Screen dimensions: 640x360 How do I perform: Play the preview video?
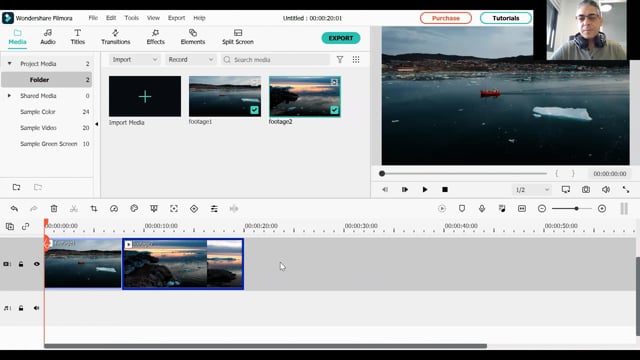click(x=425, y=189)
